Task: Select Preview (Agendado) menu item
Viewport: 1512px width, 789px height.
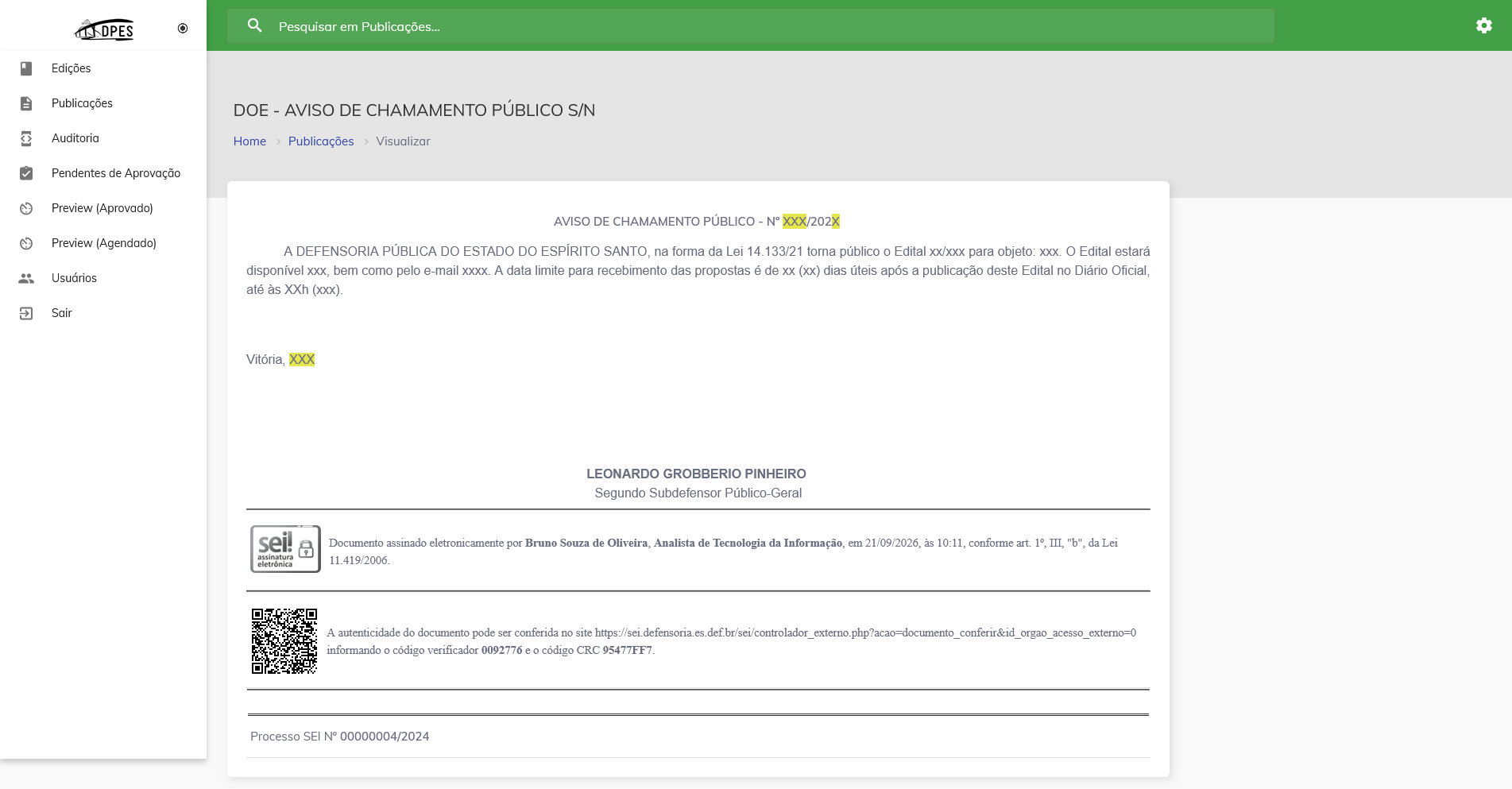Action: (x=103, y=243)
